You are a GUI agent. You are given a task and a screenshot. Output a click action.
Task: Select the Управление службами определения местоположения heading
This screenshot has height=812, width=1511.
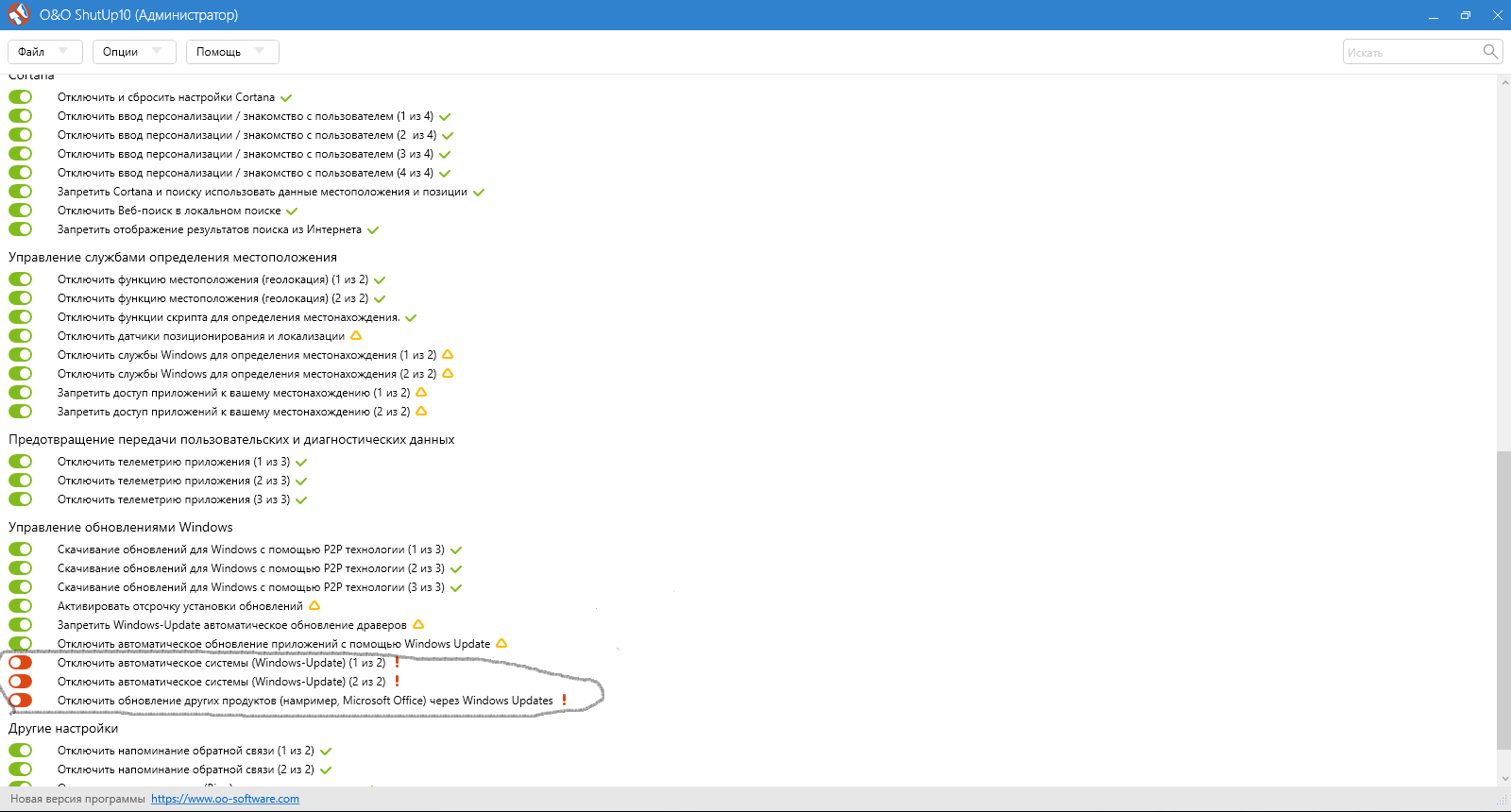[173, 257]
